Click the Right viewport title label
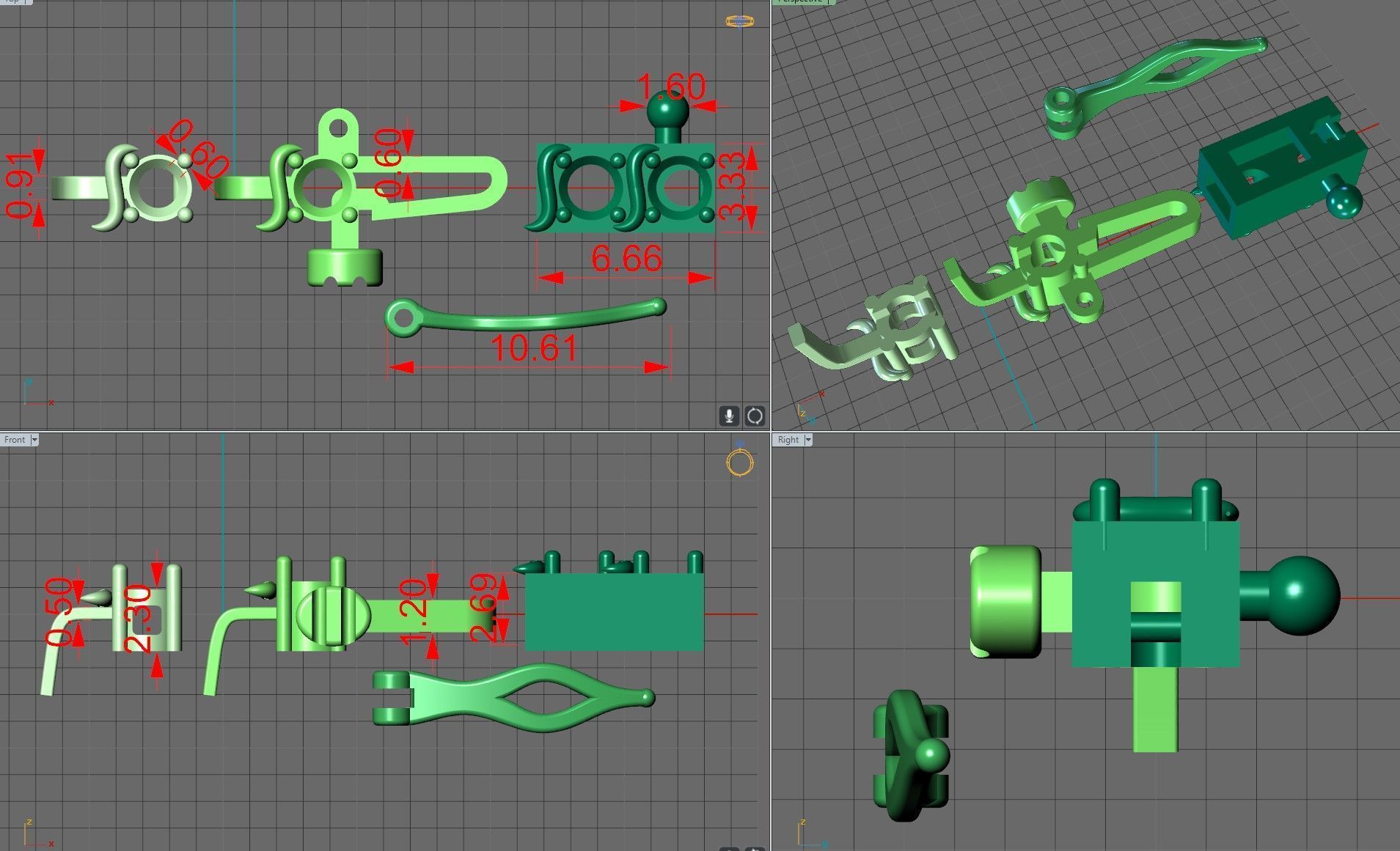 pyautogui.click(x=788, y=440)
